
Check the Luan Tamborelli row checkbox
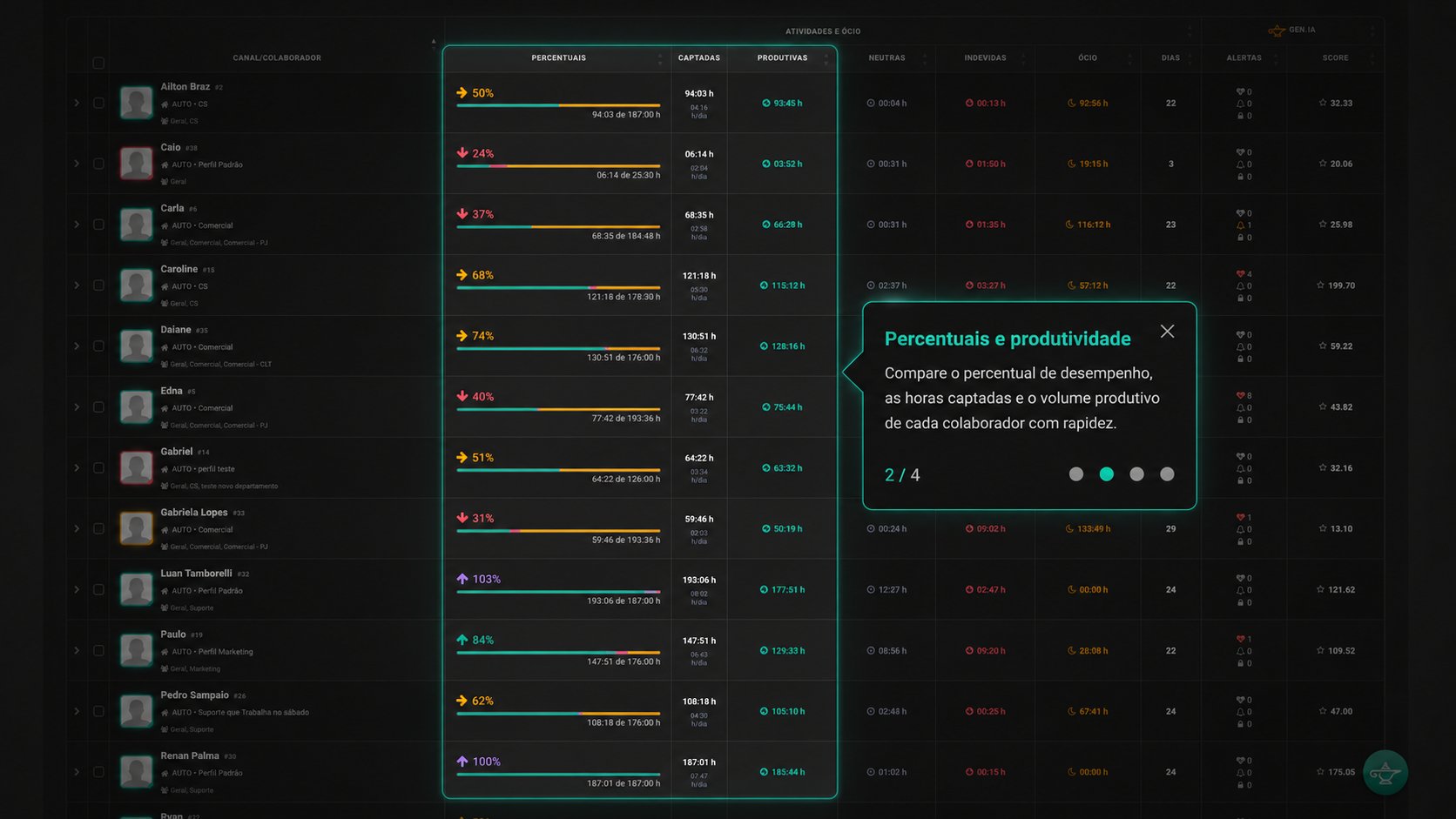98,589
